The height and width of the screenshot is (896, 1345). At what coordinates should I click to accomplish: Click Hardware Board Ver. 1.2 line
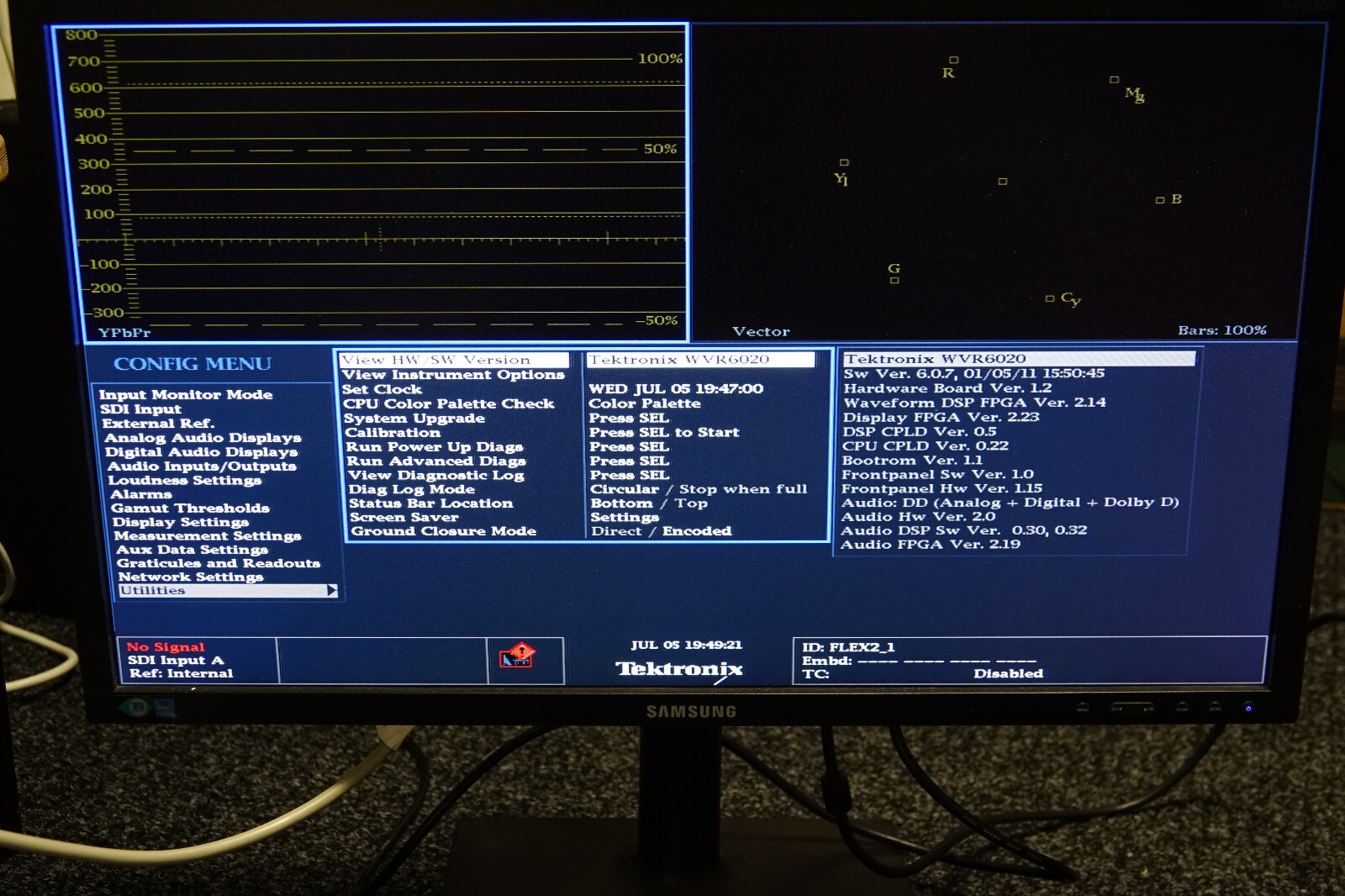[947, 388]
